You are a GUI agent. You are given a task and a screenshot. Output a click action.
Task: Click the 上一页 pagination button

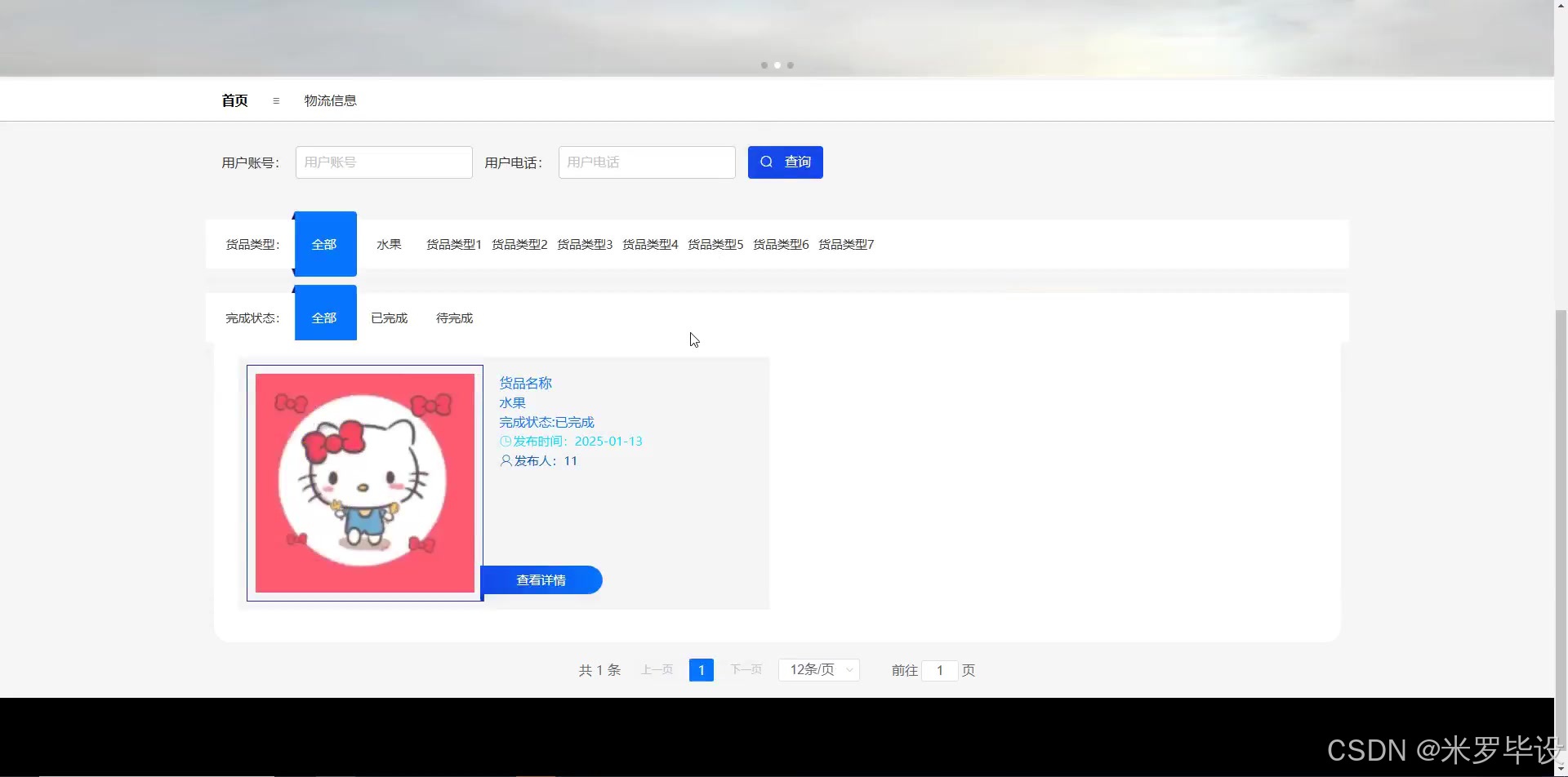click(x=657, y=670)
